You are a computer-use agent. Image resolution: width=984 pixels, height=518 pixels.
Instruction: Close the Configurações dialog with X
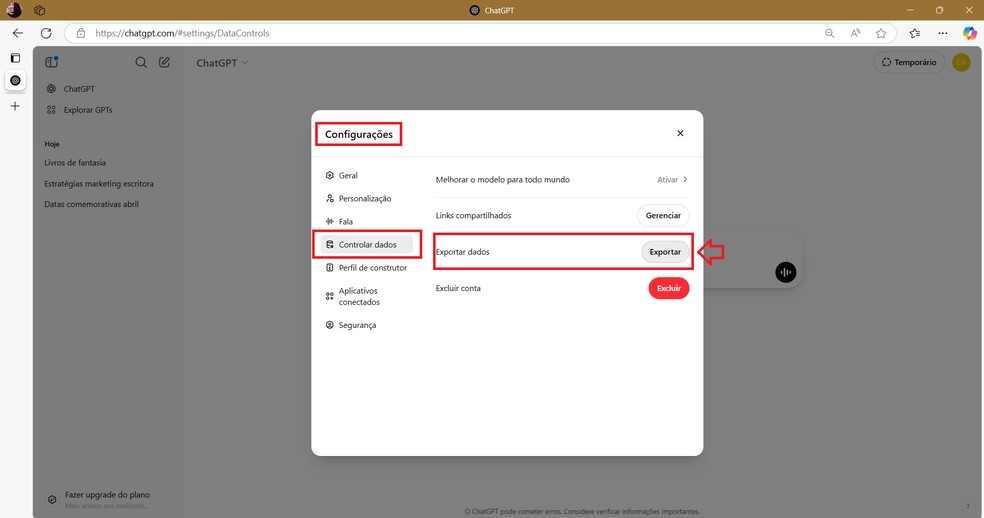[x=680, y=133]
